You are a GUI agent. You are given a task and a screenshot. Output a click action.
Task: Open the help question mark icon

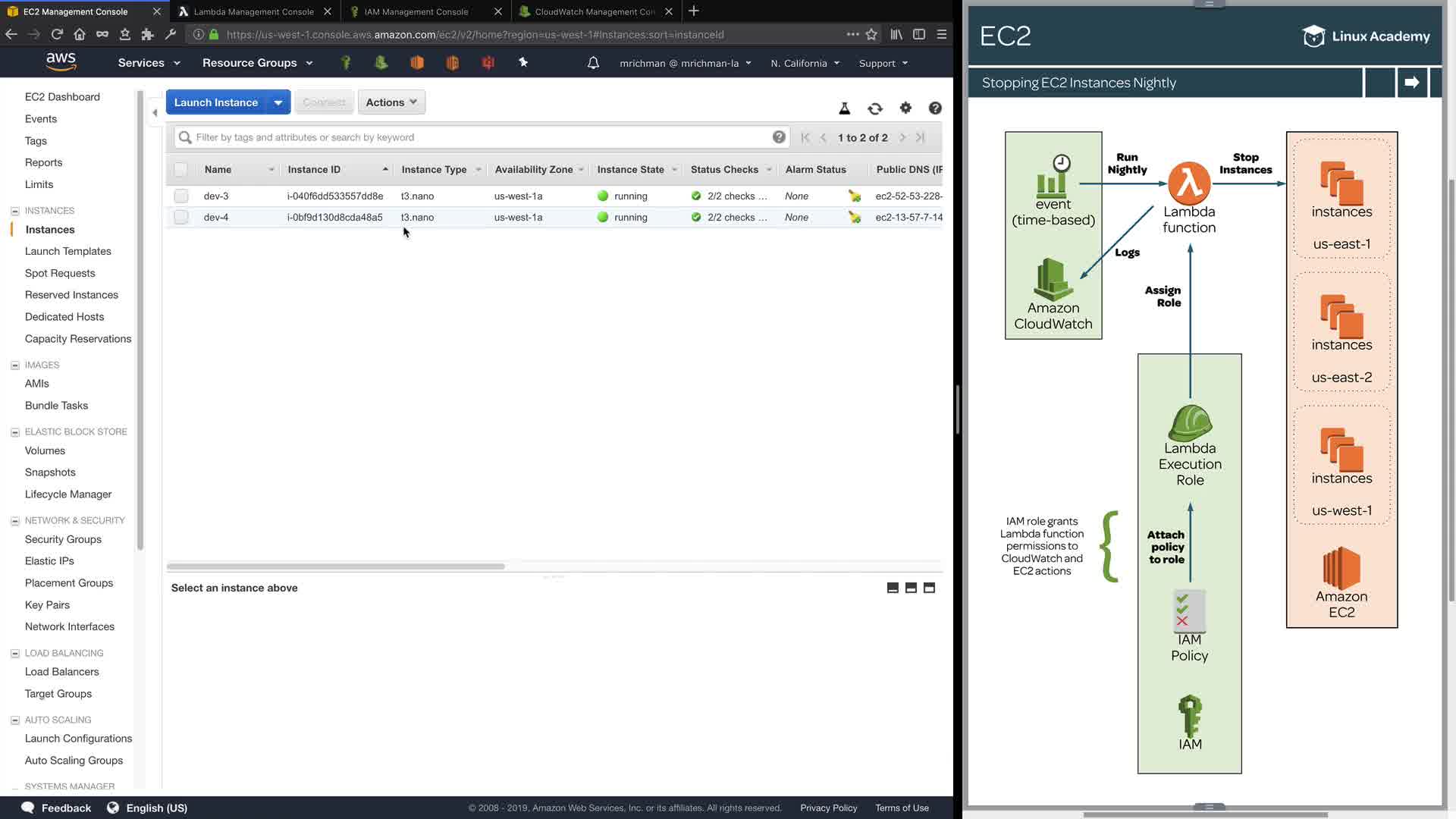tap(935, 108)
